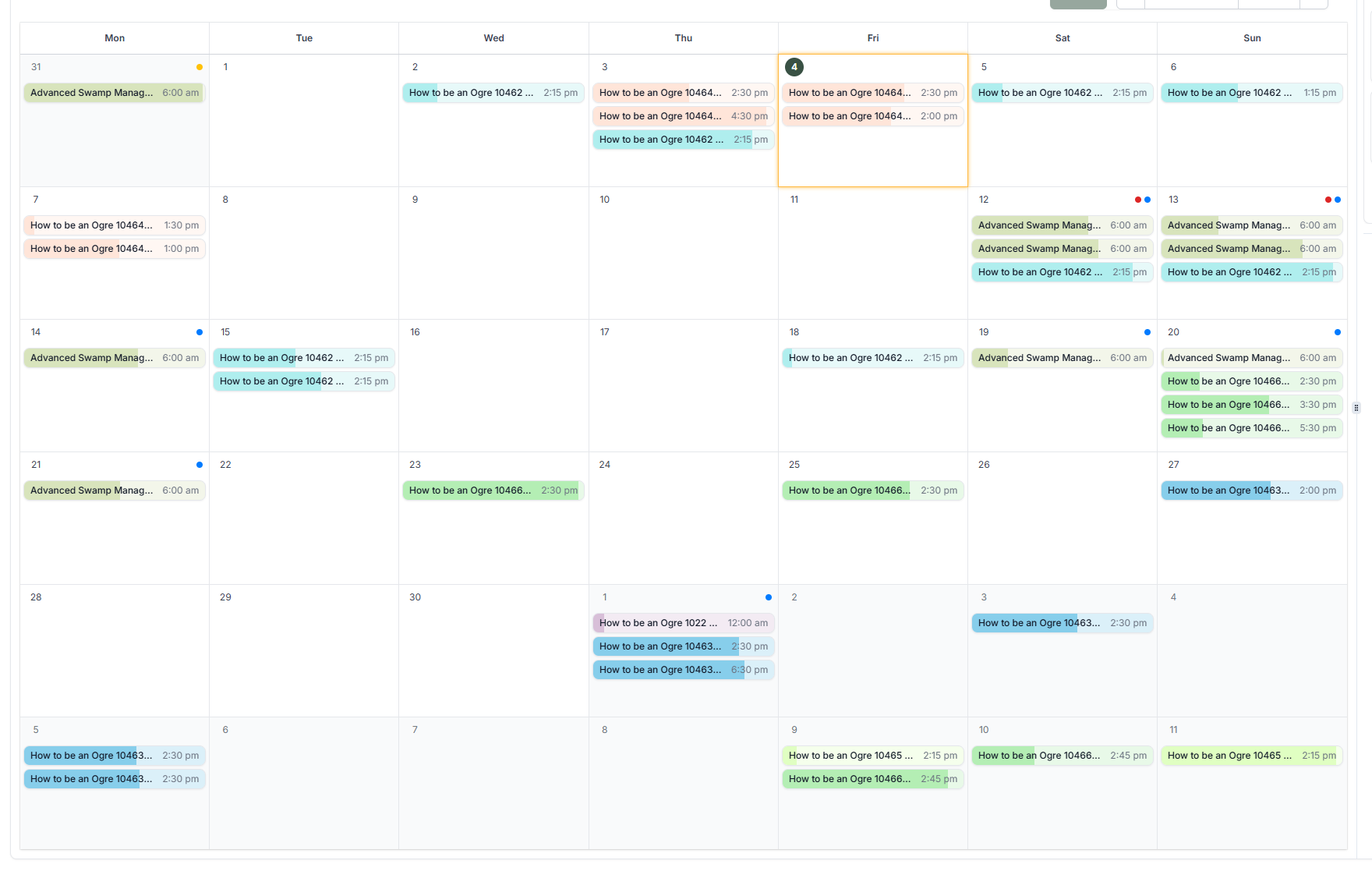The image size is (1372, 871).
Task: Open Advanced Swamp Management event on Monday the 31st
Action: 115,93
